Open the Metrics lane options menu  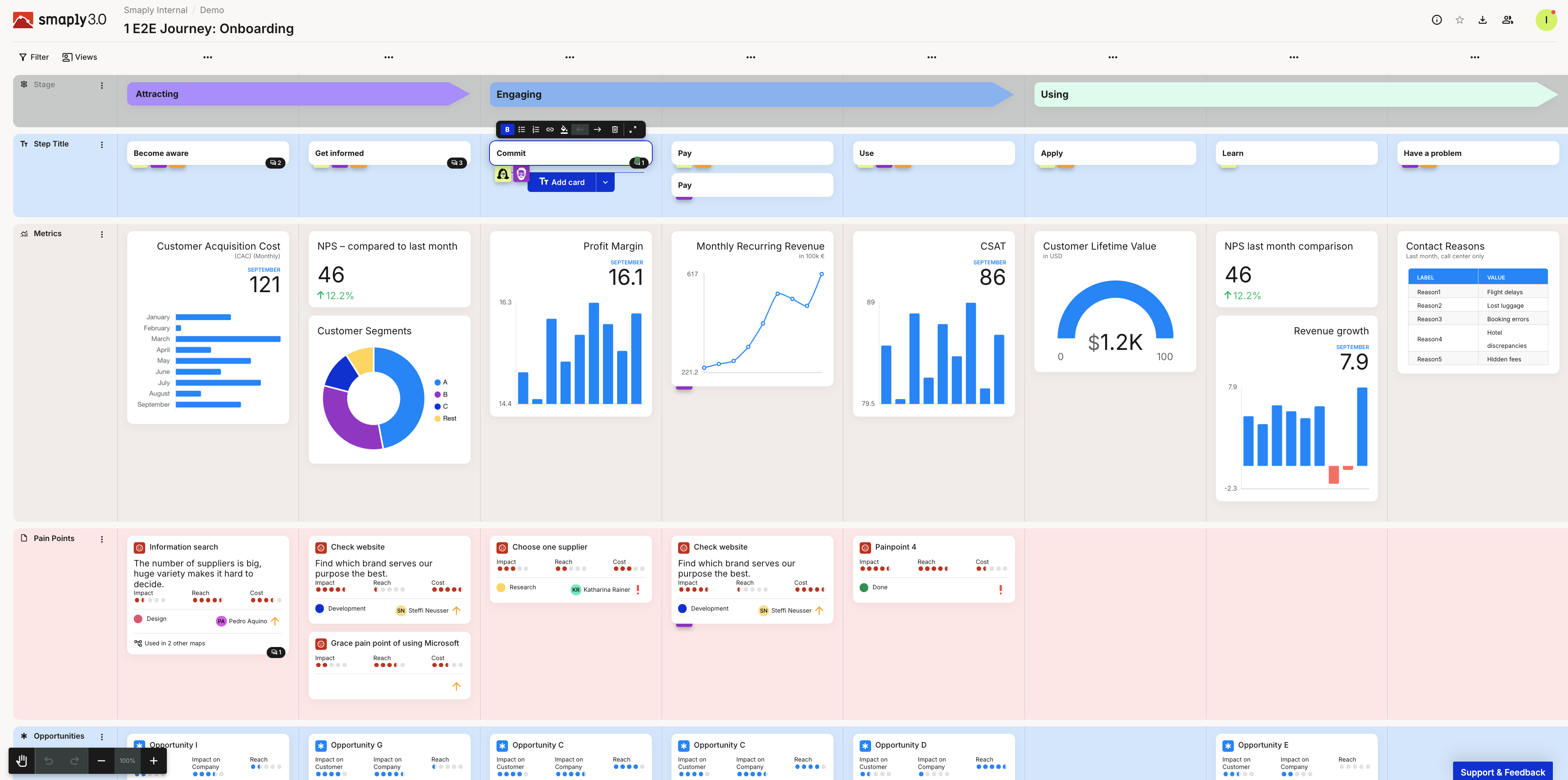102,234
